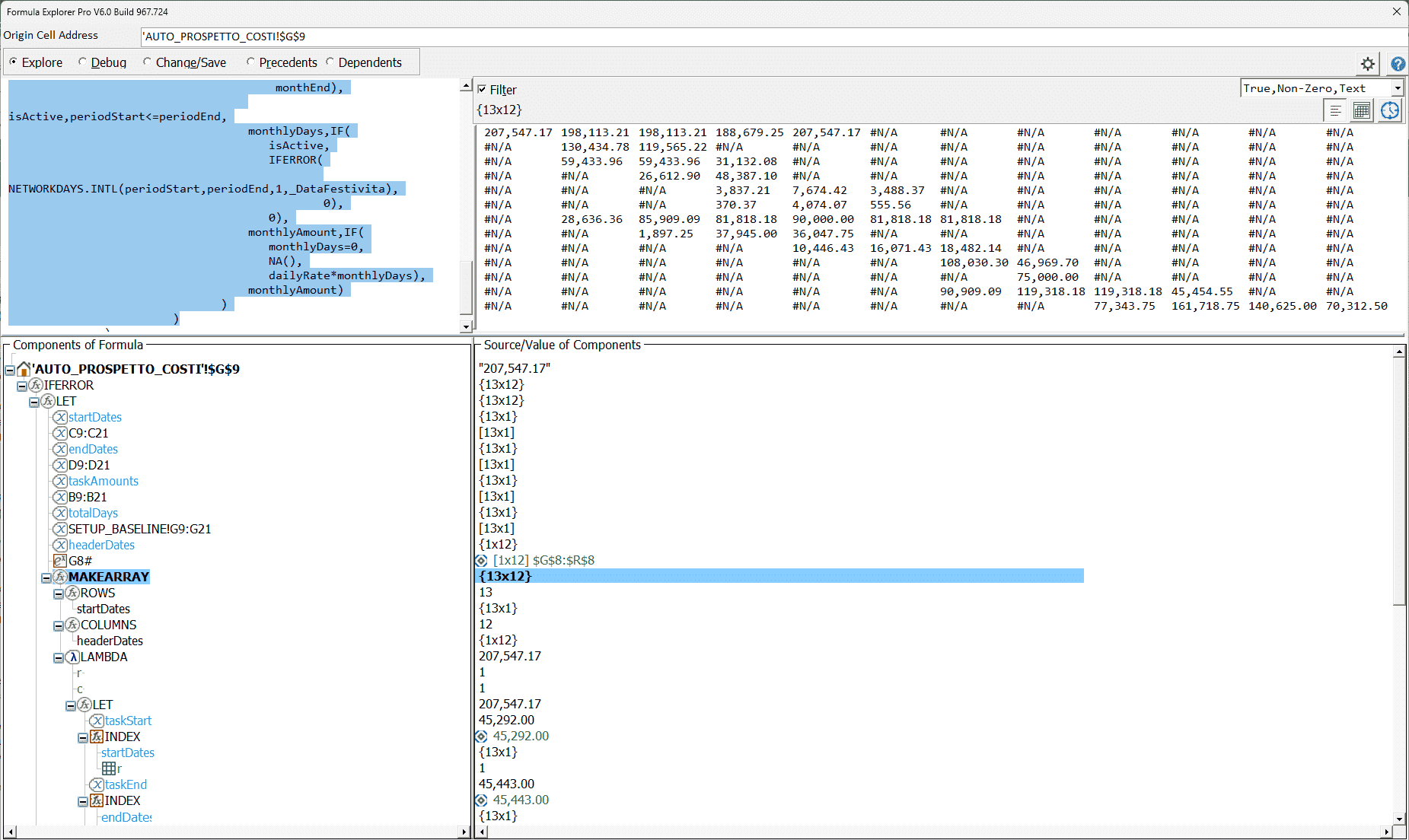Collapse the ROWS tree node
The height and width of the screenshot is (840, 1409).
click(59, 593)
